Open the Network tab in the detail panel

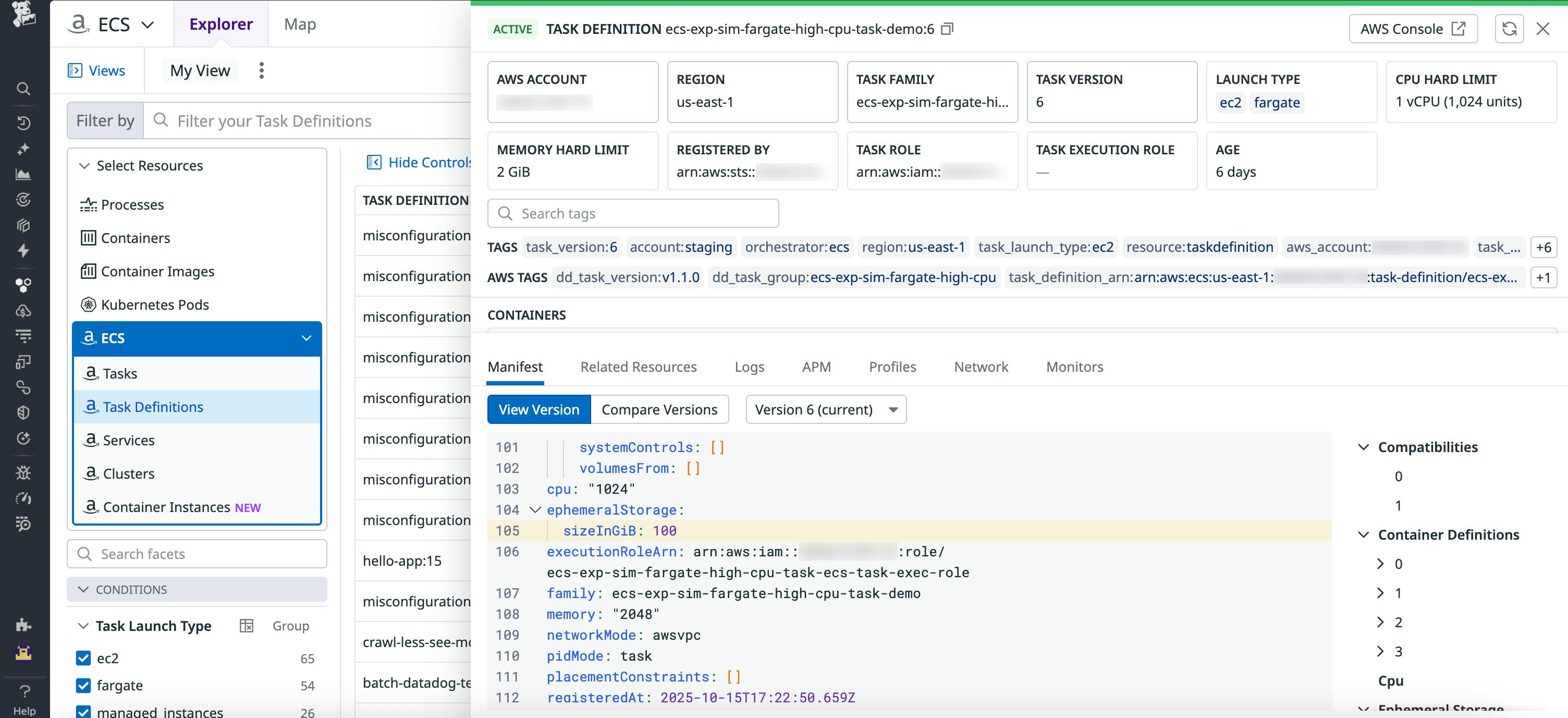coord(980,367)
